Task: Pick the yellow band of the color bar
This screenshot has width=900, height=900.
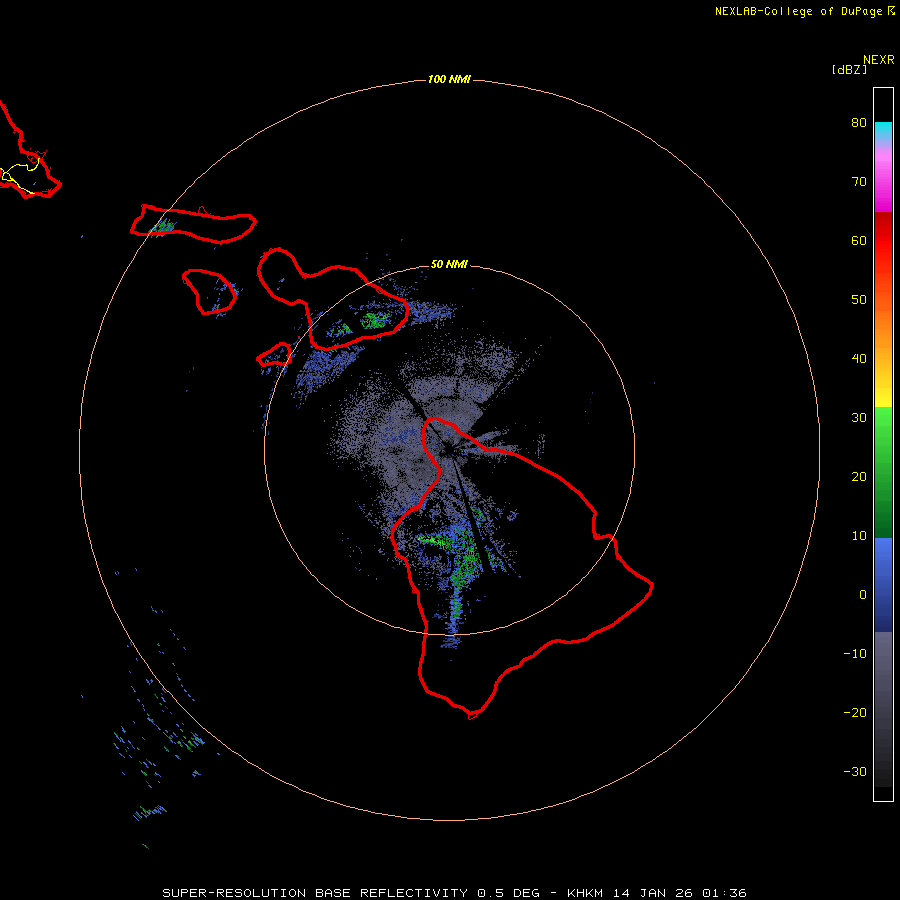Action: pos(883,396)
